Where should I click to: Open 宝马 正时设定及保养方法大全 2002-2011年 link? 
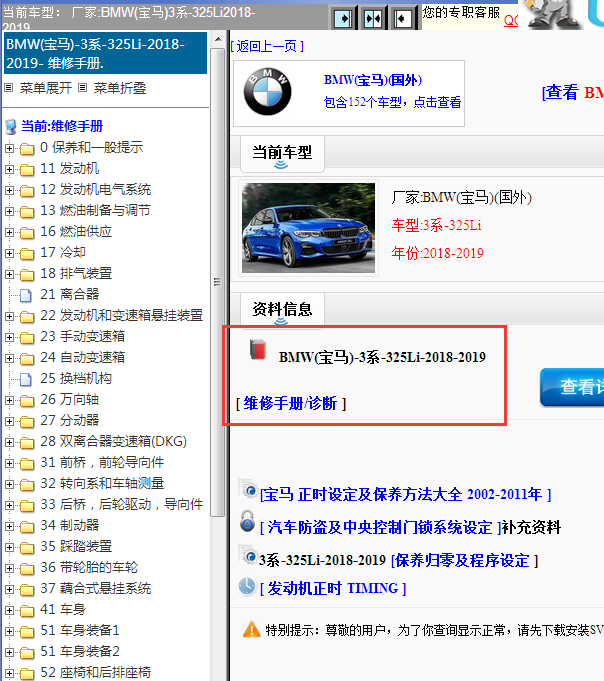[x=405, y=494]
